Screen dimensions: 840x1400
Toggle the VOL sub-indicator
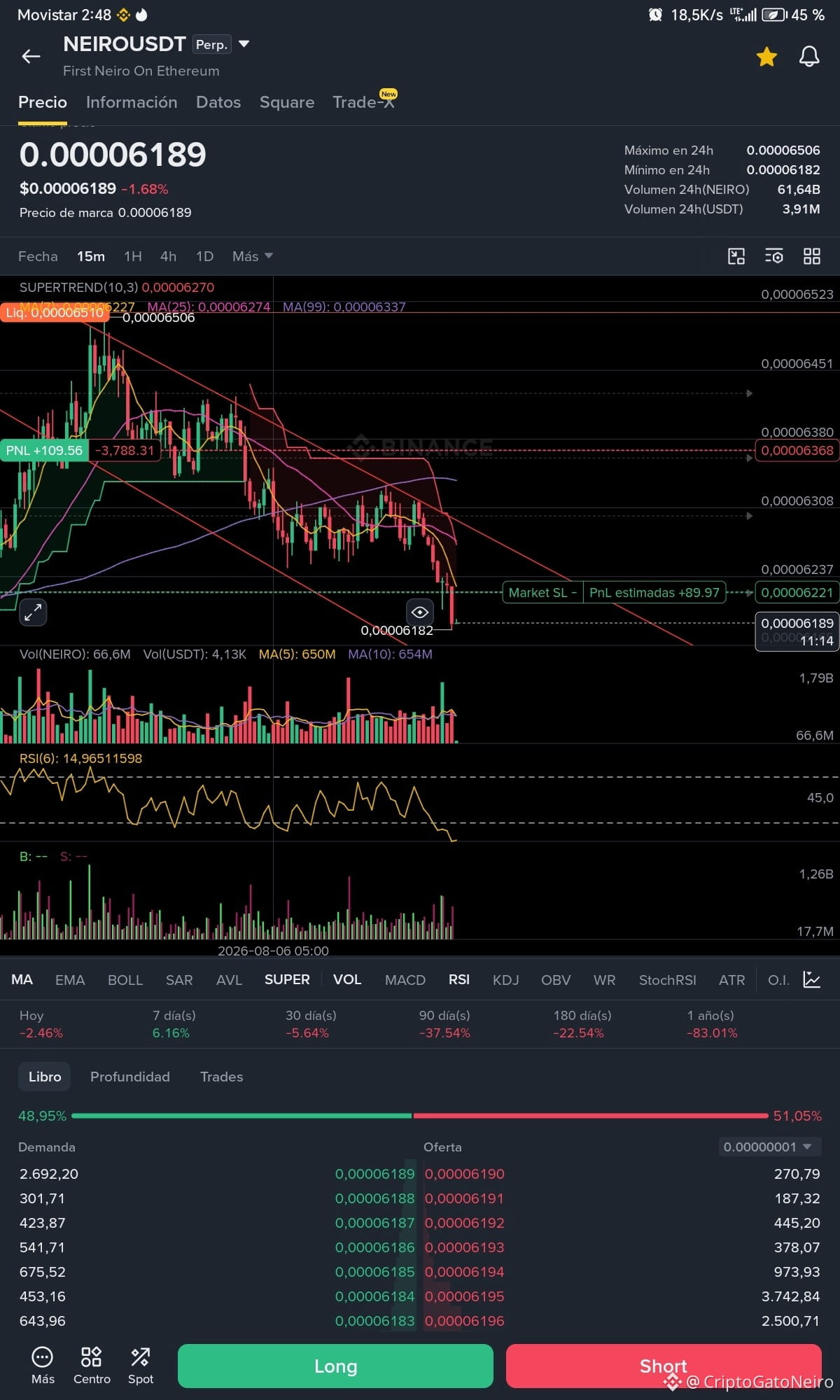click(x=347, y=980)
